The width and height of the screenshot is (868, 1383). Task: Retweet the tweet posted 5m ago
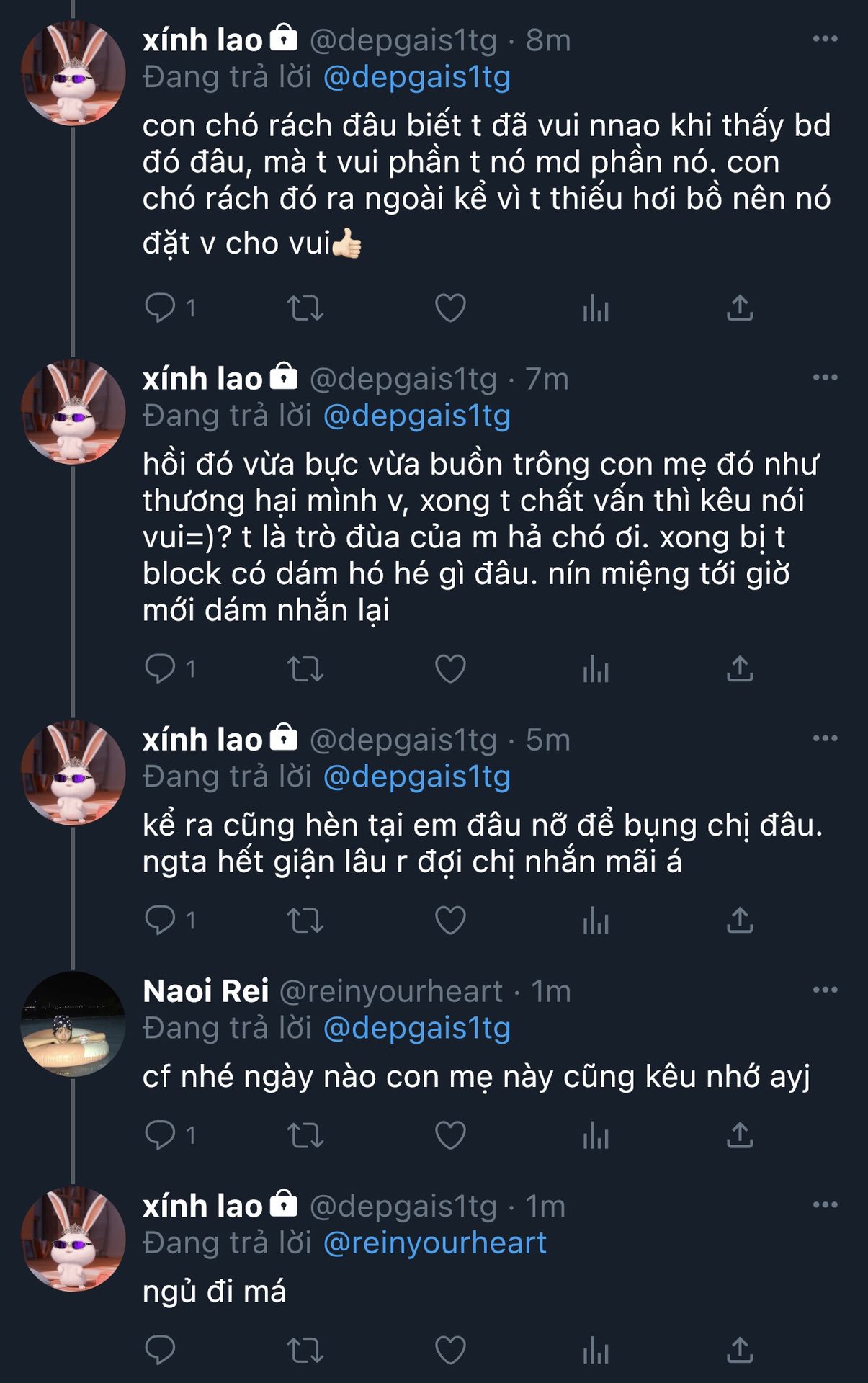click(305, 921)
